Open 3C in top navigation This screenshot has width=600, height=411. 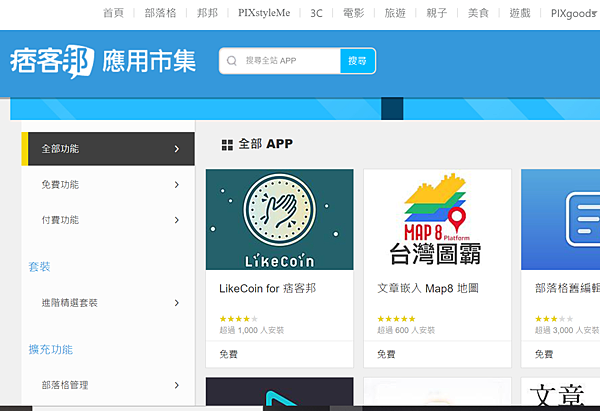(x=316, y=13)
